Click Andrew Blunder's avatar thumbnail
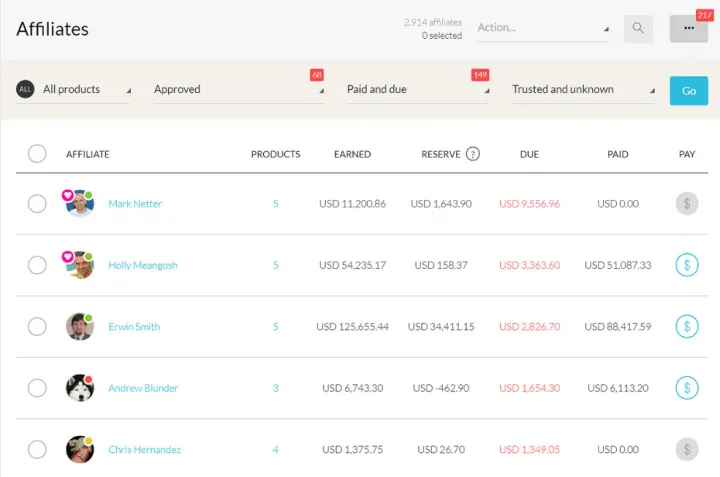This screenshot has height=477, width=720. [80, 388]
